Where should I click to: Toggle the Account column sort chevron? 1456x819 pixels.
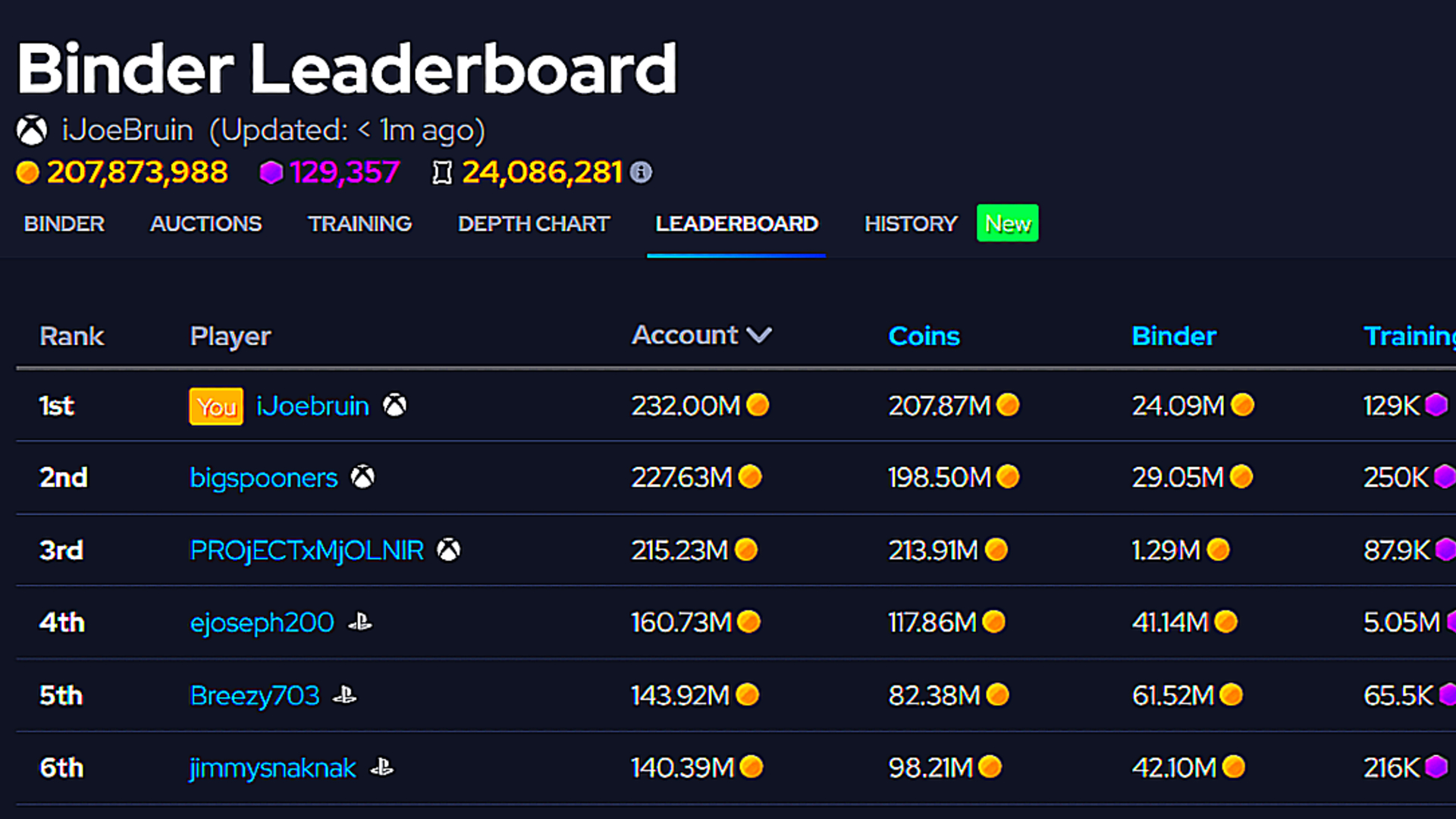(759, 335)
